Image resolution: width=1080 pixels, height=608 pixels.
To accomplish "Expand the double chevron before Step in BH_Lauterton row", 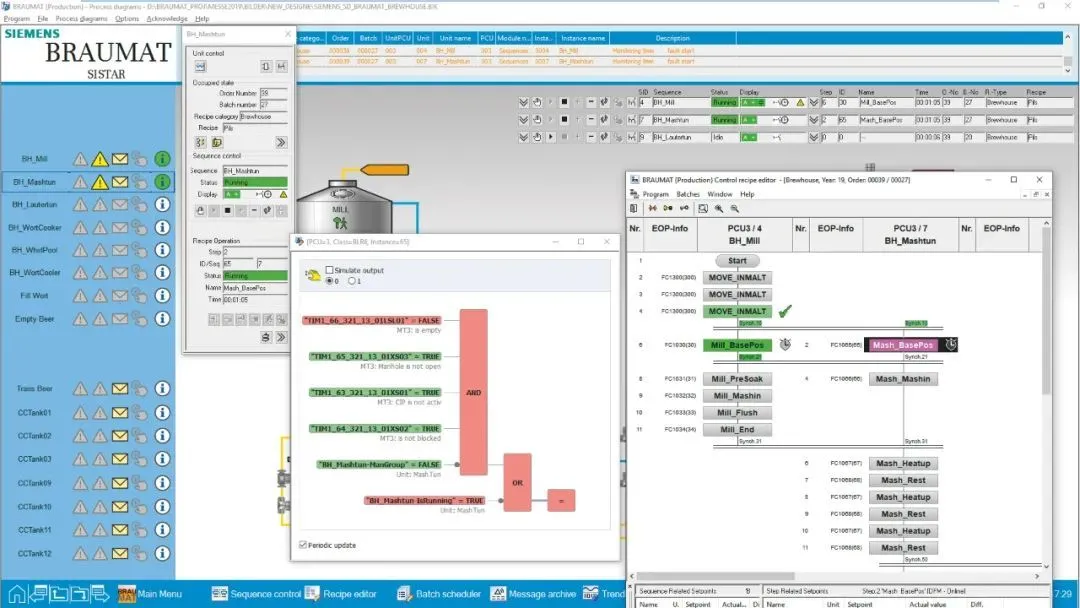I will point(811,137).
